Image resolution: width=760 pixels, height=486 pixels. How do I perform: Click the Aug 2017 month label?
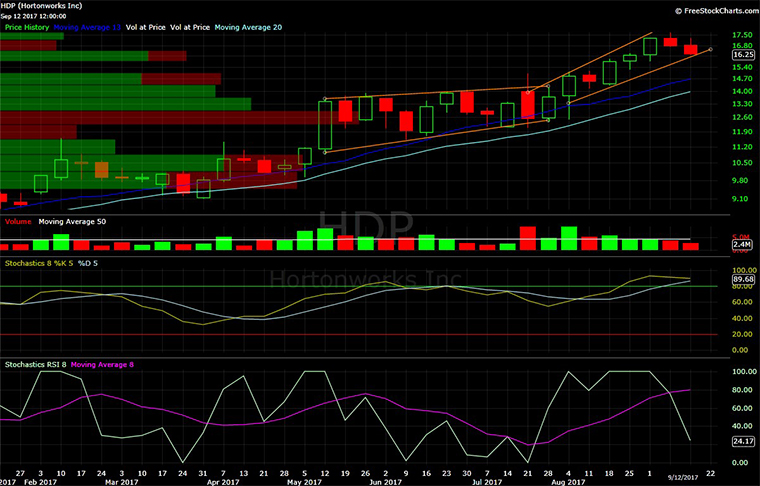point(568,482)
